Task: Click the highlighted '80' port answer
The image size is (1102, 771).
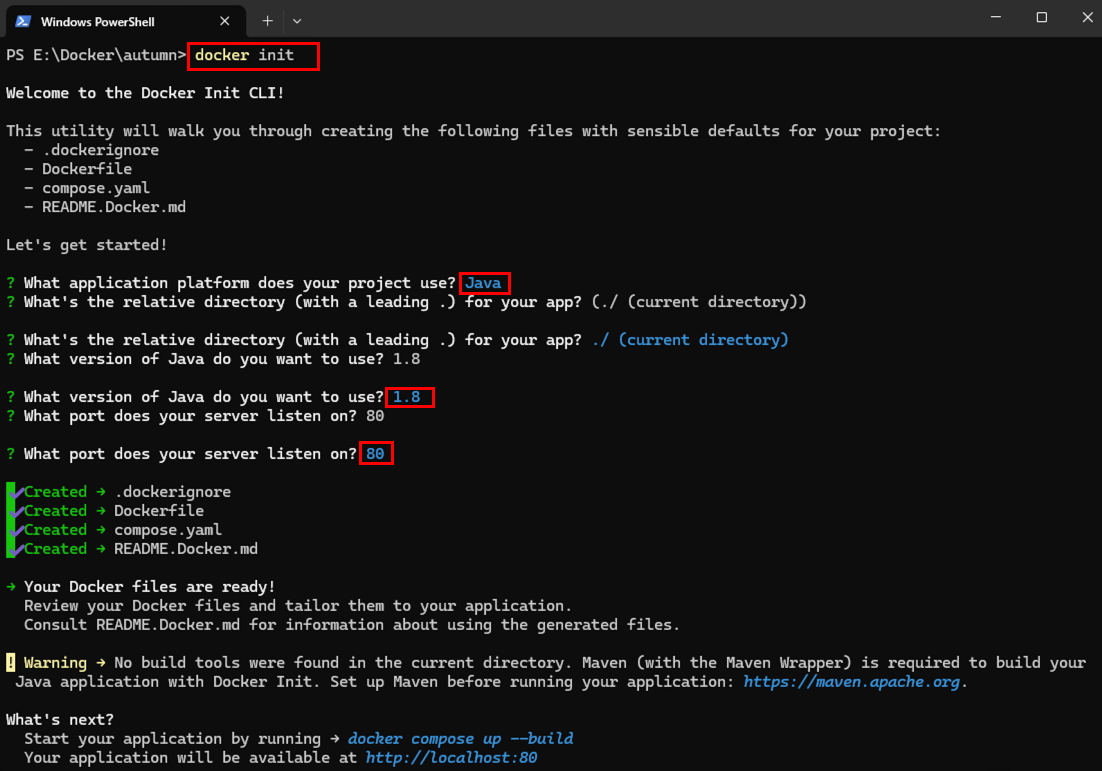Action: click(x=375, y=454)
